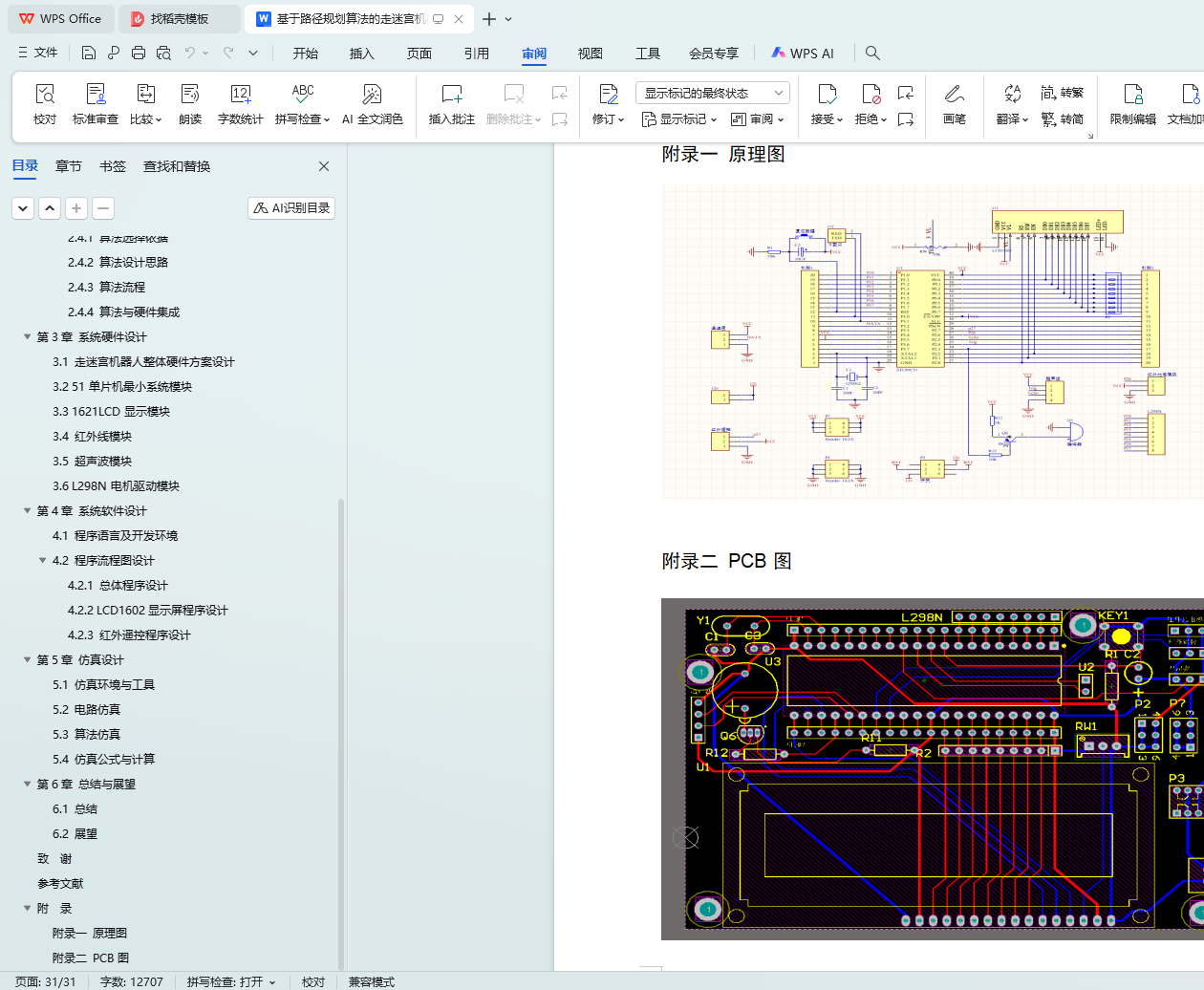Click the 校对 proofreading icon
The image size is (1204, 990).
[45, 103]
